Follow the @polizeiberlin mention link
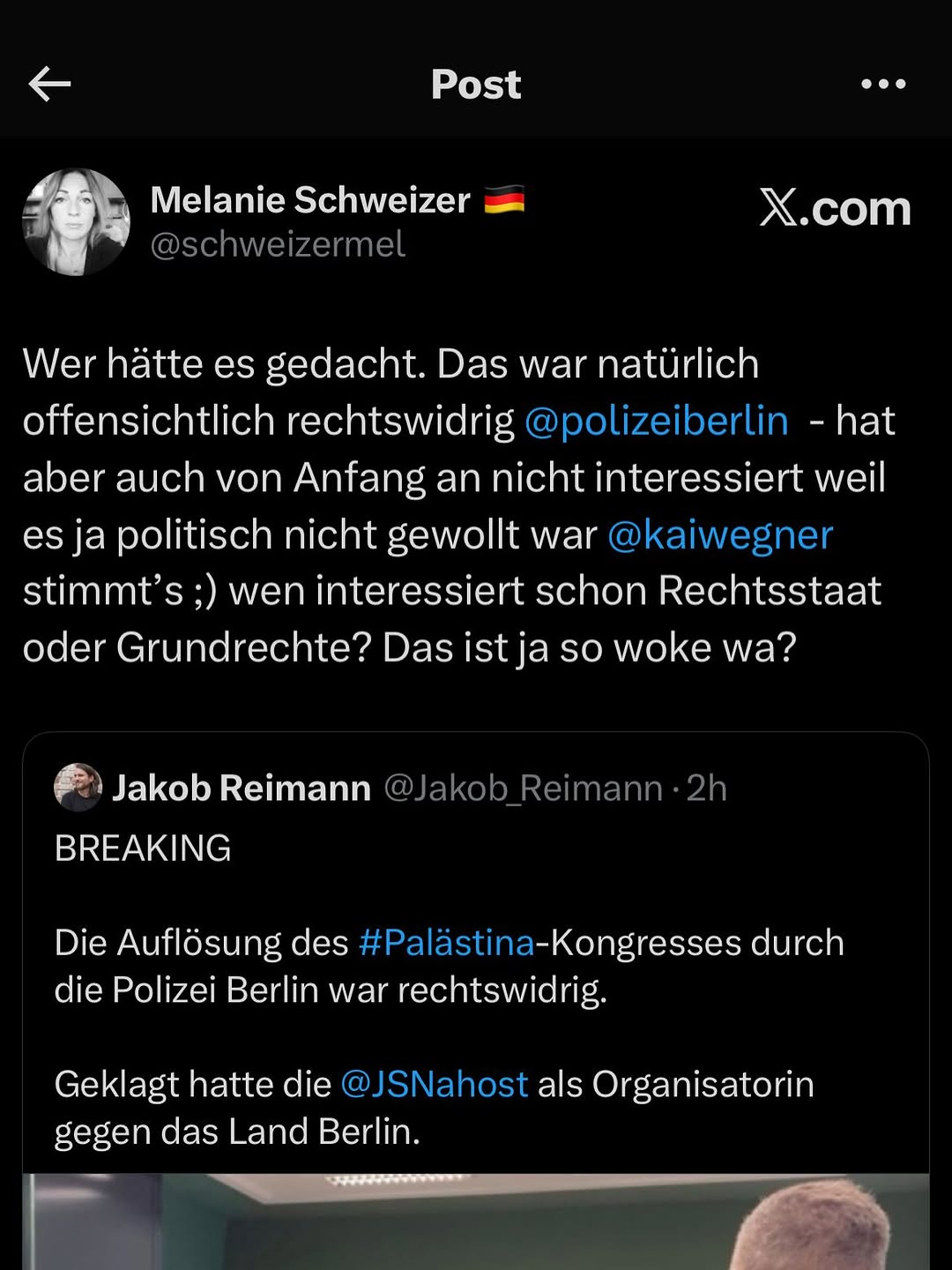Viewport: 952px width, 1270px height. (656, 421)
